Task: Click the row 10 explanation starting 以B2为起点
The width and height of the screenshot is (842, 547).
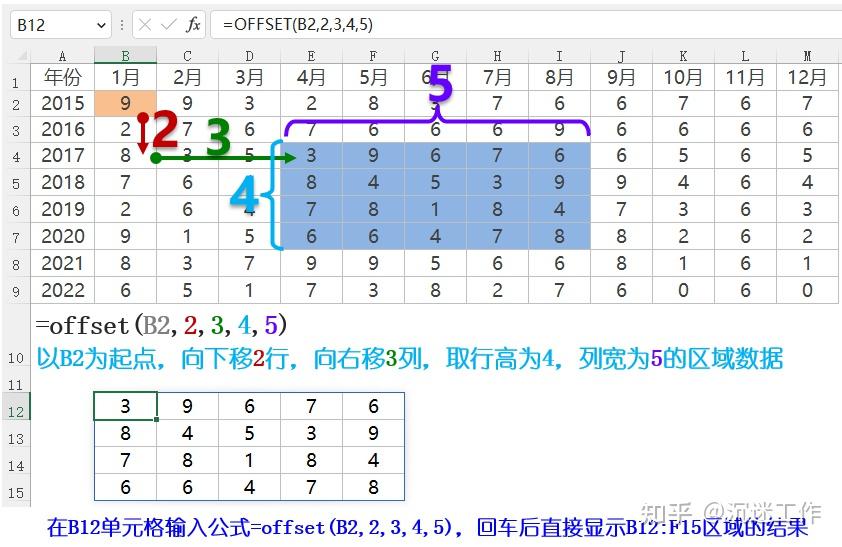Action: click(409, 359)
